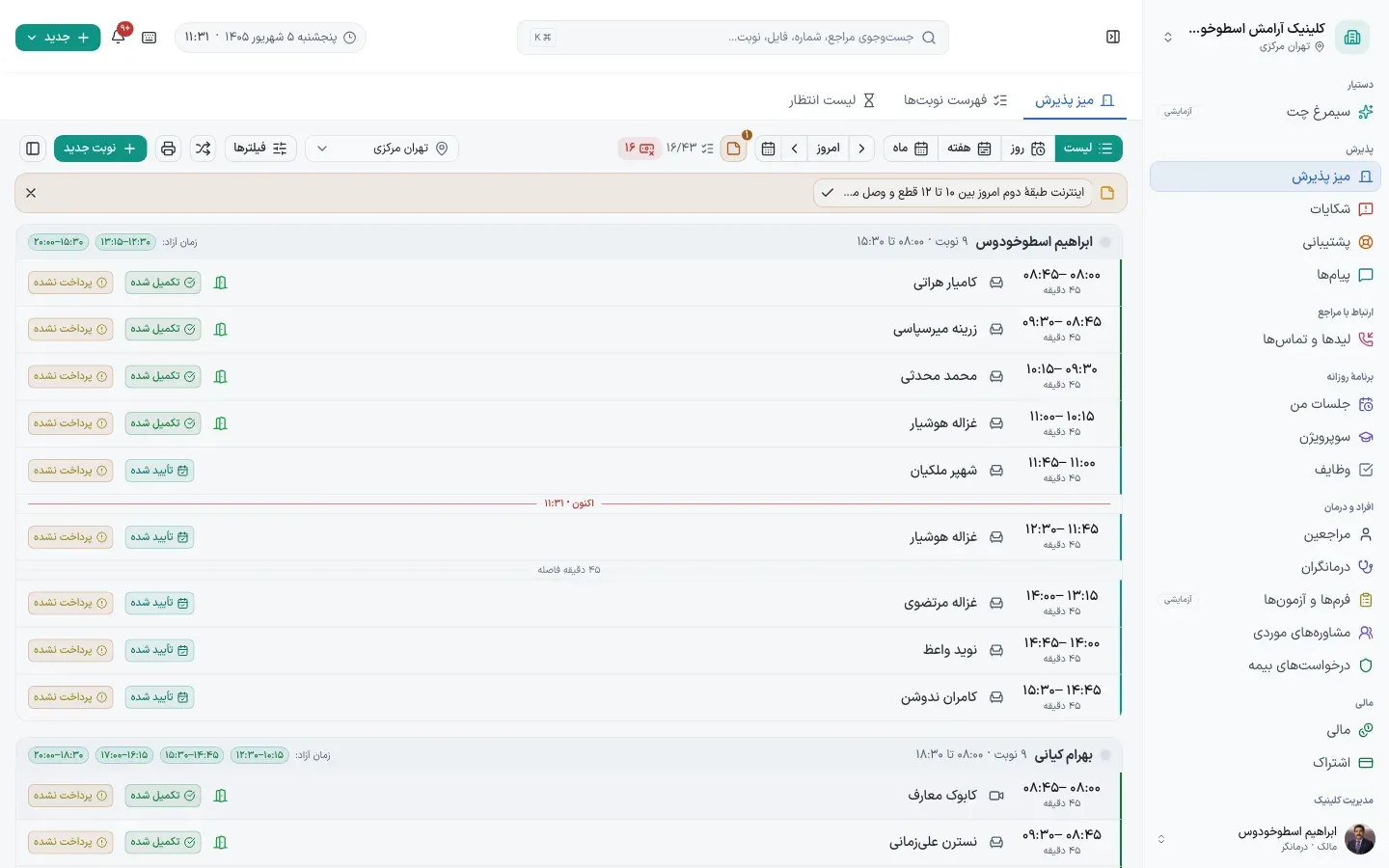Open the فهرست نوبت‌ها tab
1389x868 pixels.
tap(955, 100)
